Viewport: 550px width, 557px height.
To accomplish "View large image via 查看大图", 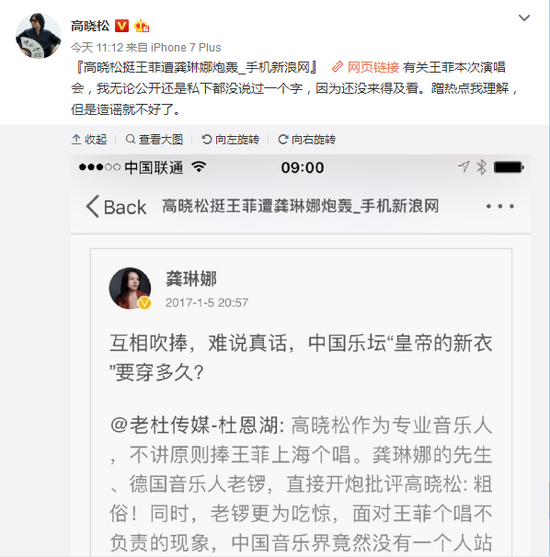I will (154, 140).
